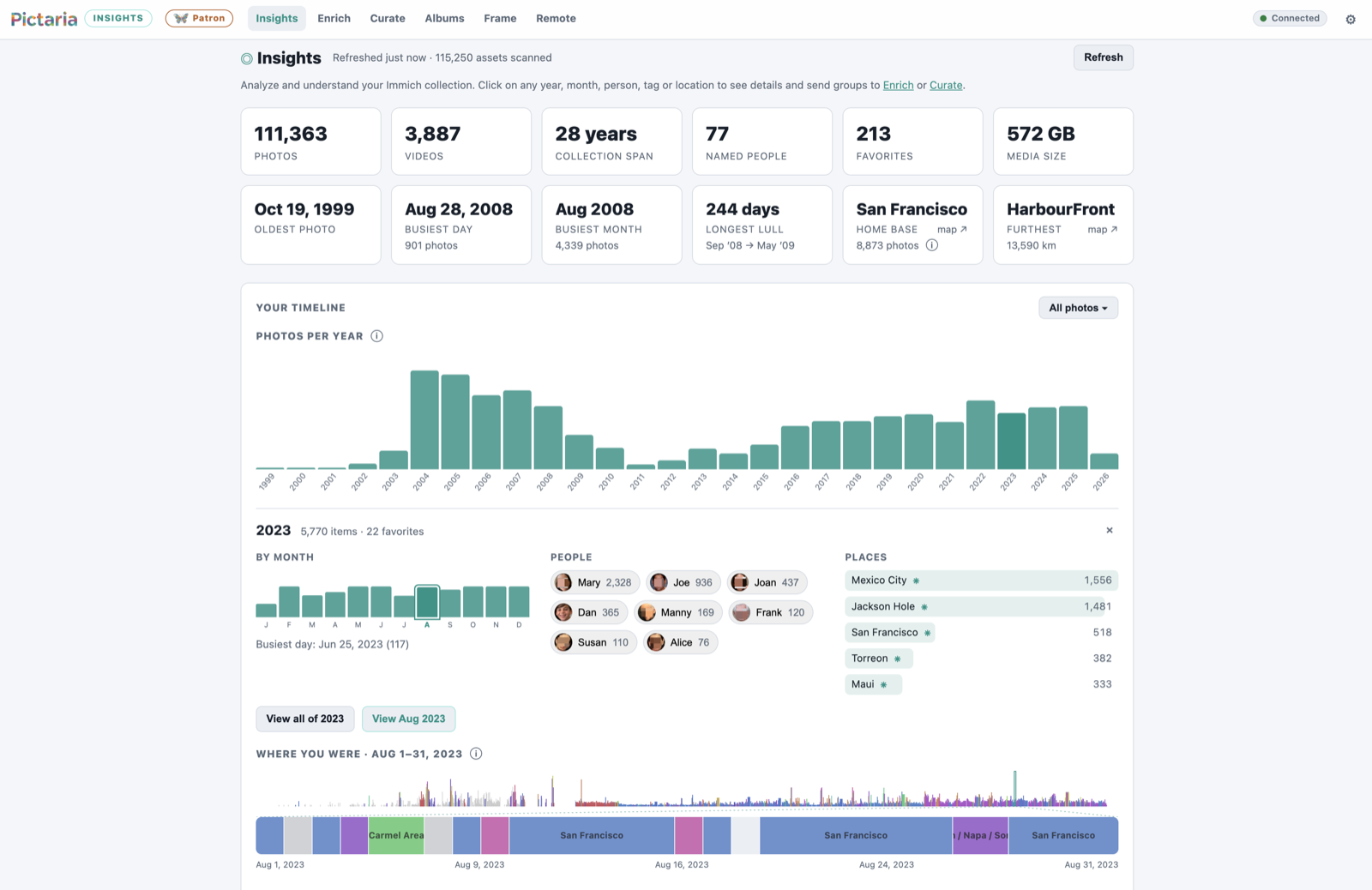Image resolution: width=1372 pixels, height=890 pixels.
Task: Click the Insights ring icon beside title
Action: [x=247, y=58]
